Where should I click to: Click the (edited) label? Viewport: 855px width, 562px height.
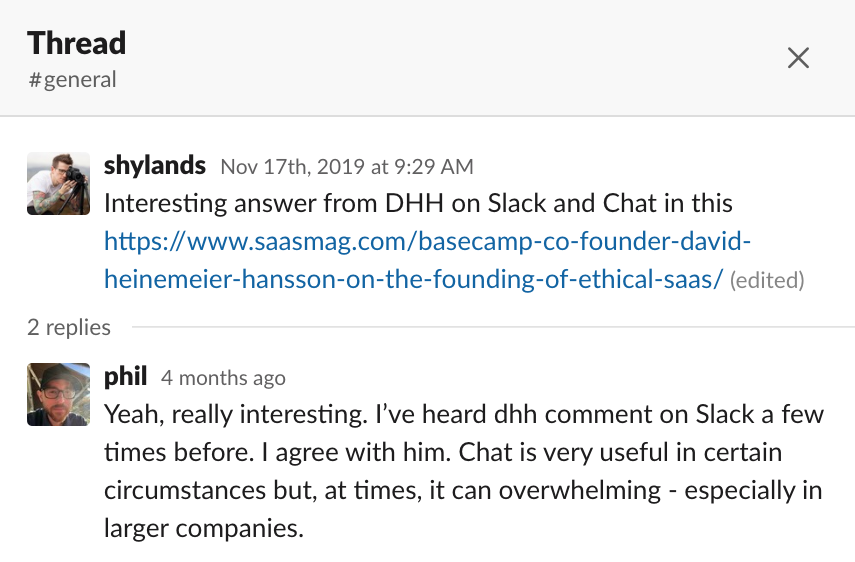(x=767, y=280)
